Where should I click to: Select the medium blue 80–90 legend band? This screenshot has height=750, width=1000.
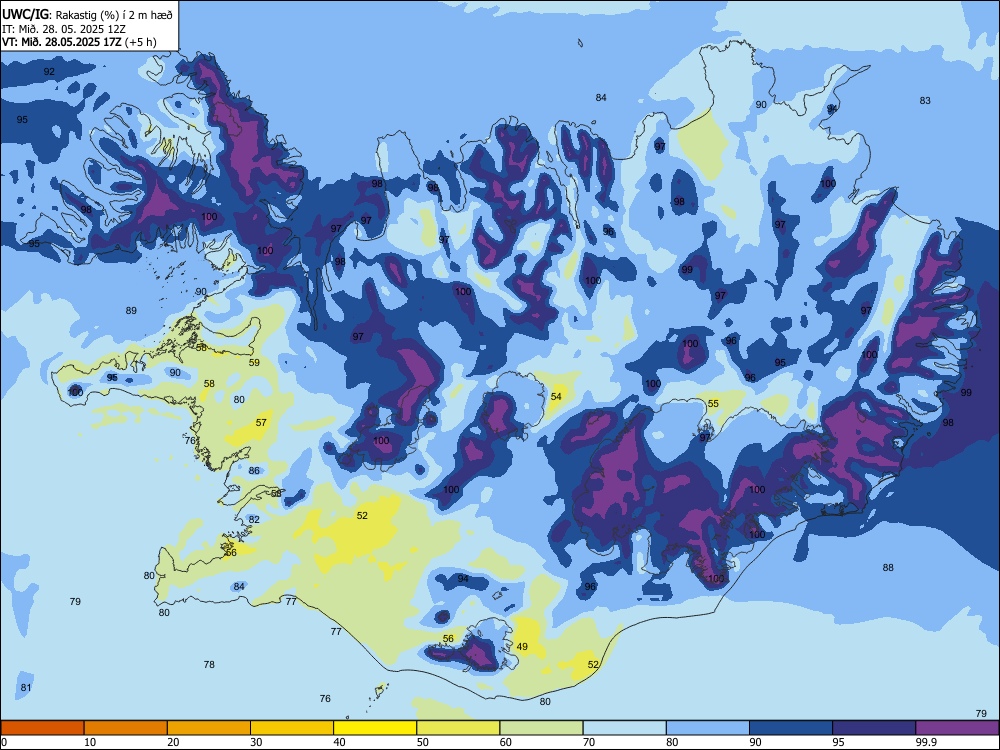(708, 728)
